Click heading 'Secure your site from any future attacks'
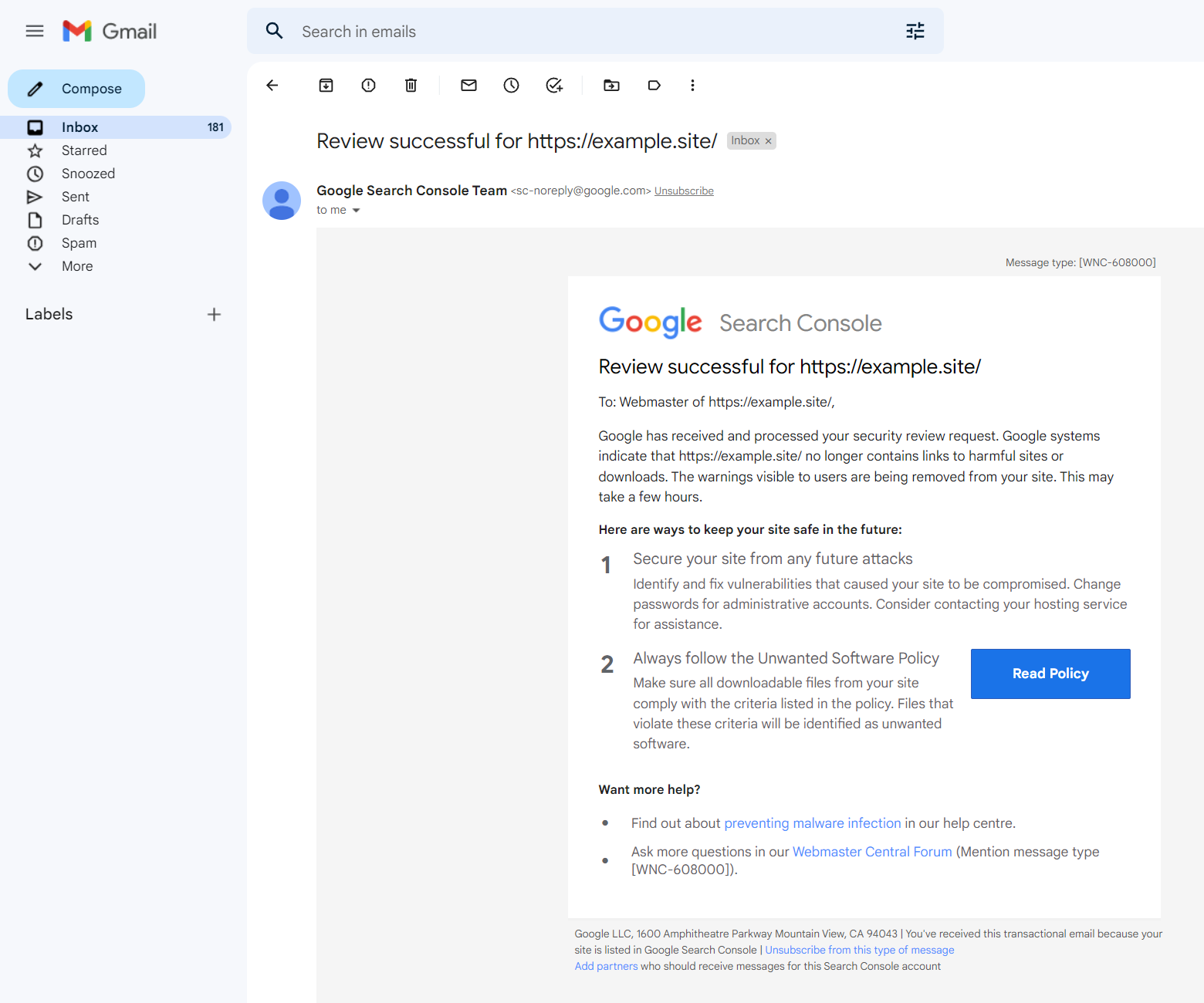 pyautogui.click(x=773, y=559)
